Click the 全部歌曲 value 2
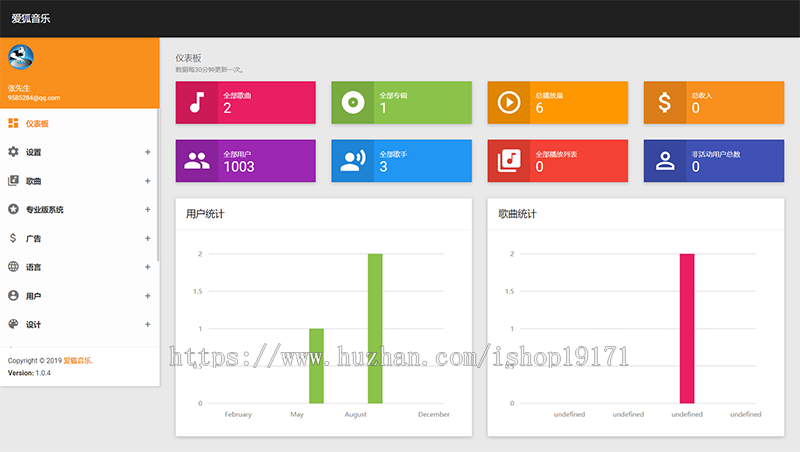The width and height of the screenshot is (800, 452). pyautogui.click(x=227, y=108)
